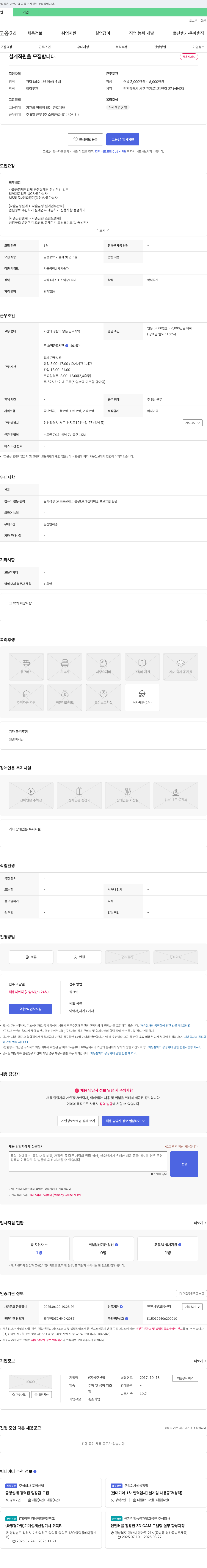Open the 로그인 link

pos(193,21)
